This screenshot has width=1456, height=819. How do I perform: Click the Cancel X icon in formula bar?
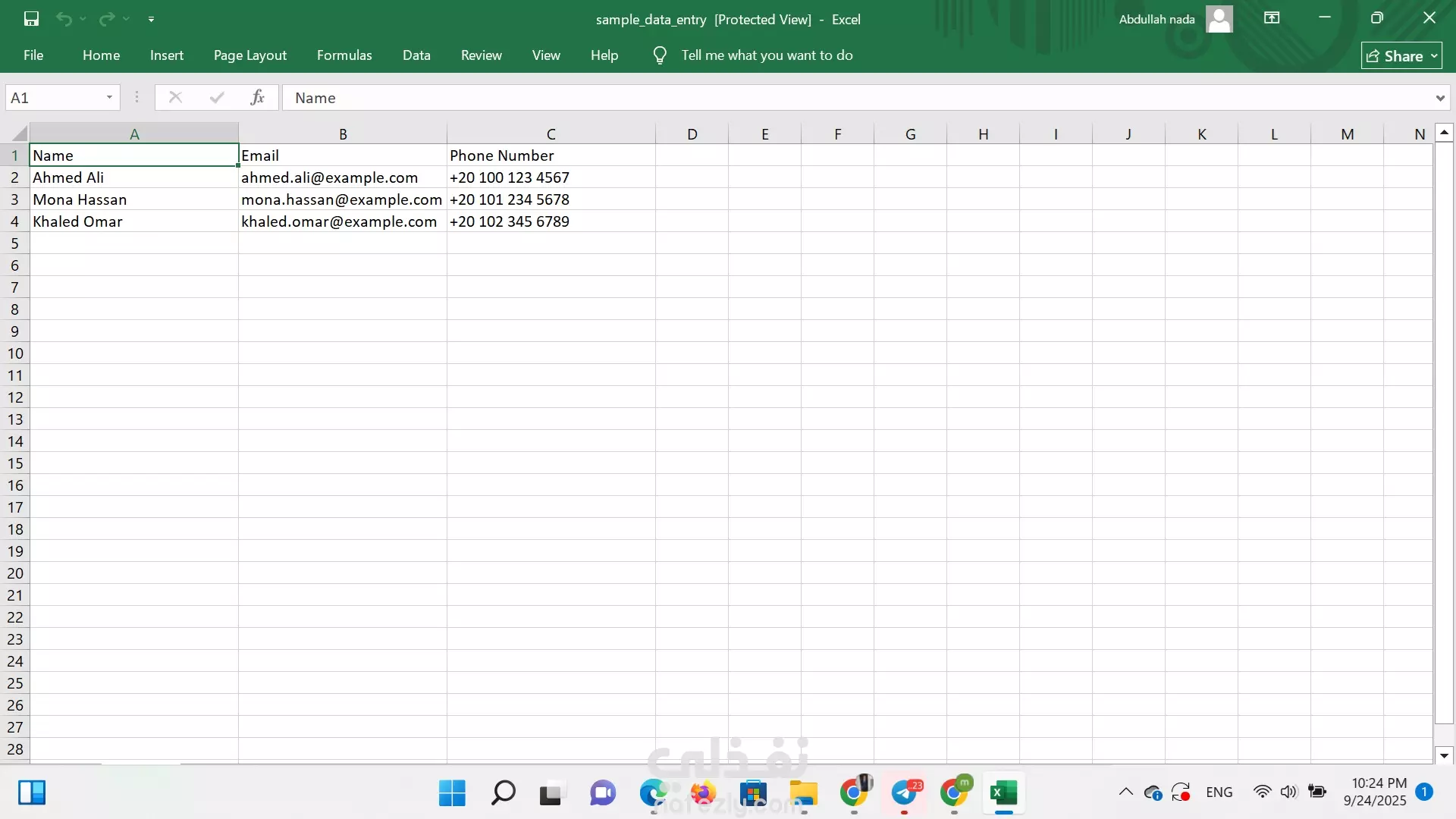175,97
